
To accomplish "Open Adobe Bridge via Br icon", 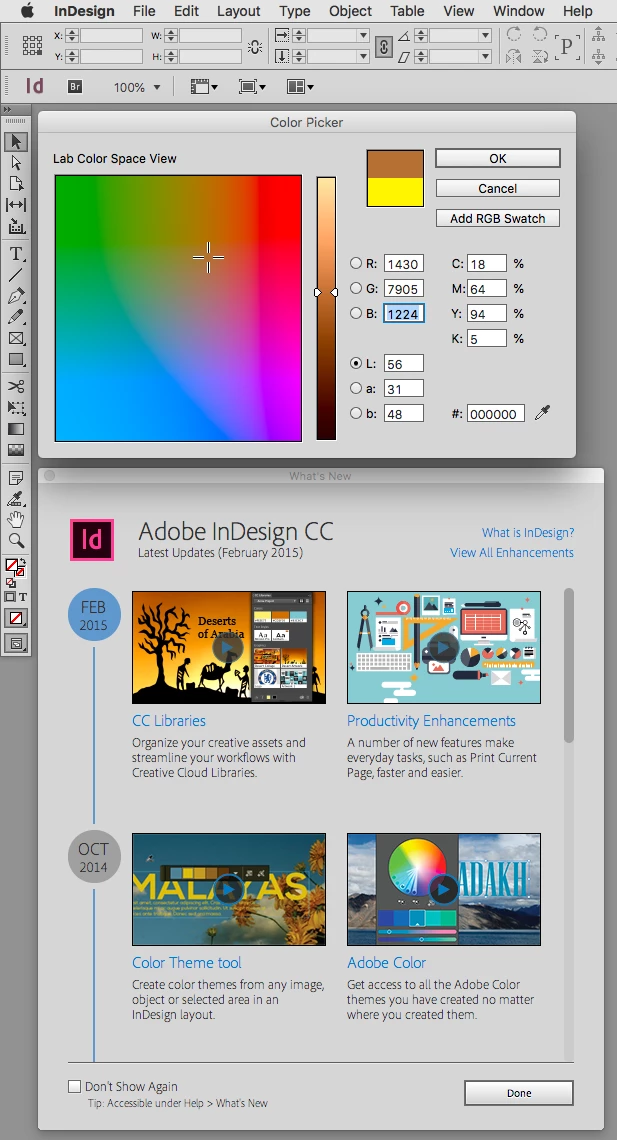I will [75, 87].
